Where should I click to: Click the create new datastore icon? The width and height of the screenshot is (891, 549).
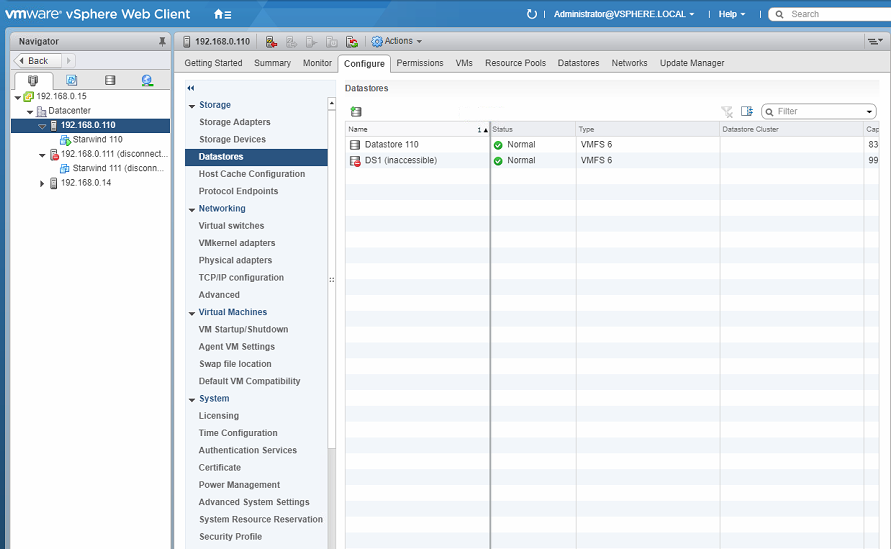click(356, 111)
